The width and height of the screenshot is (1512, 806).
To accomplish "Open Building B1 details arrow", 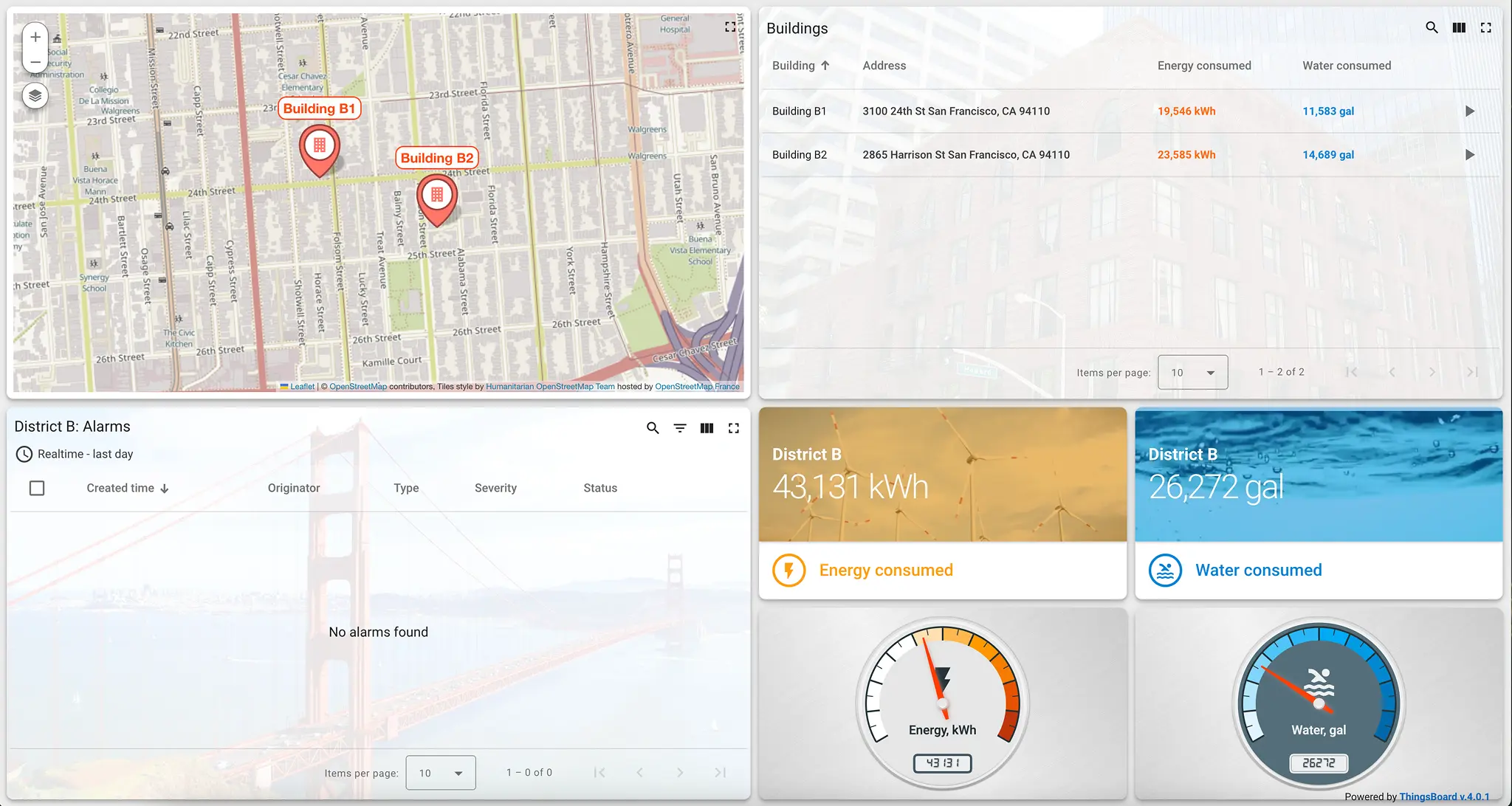I will (1469, 111).
